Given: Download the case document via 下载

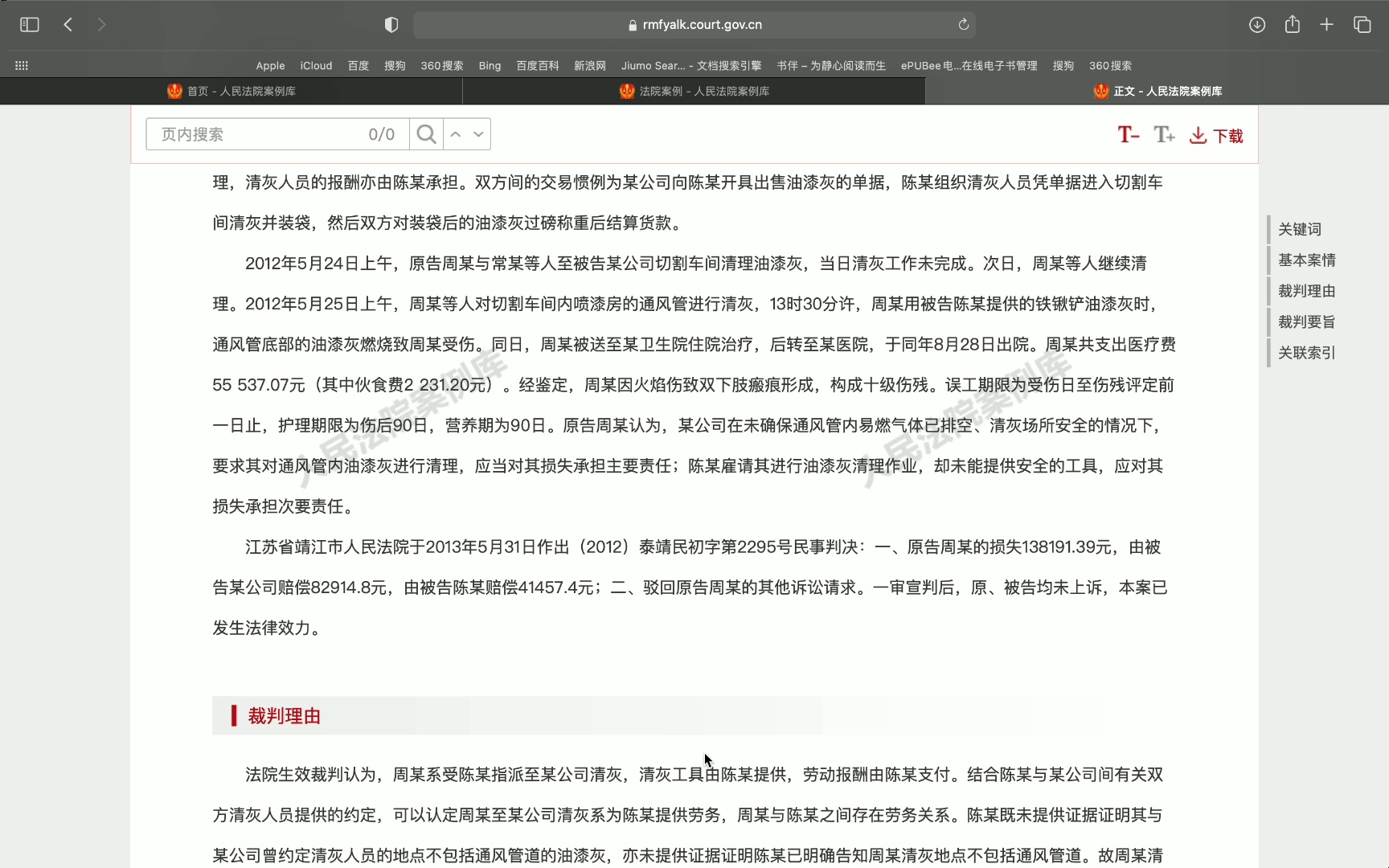Looking at the screenshot, I should pos(1216,136).
